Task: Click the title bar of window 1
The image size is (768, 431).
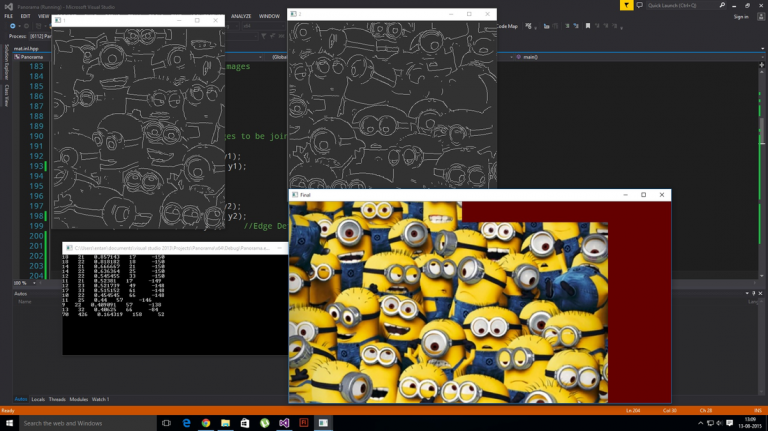Action: (138, 21)
